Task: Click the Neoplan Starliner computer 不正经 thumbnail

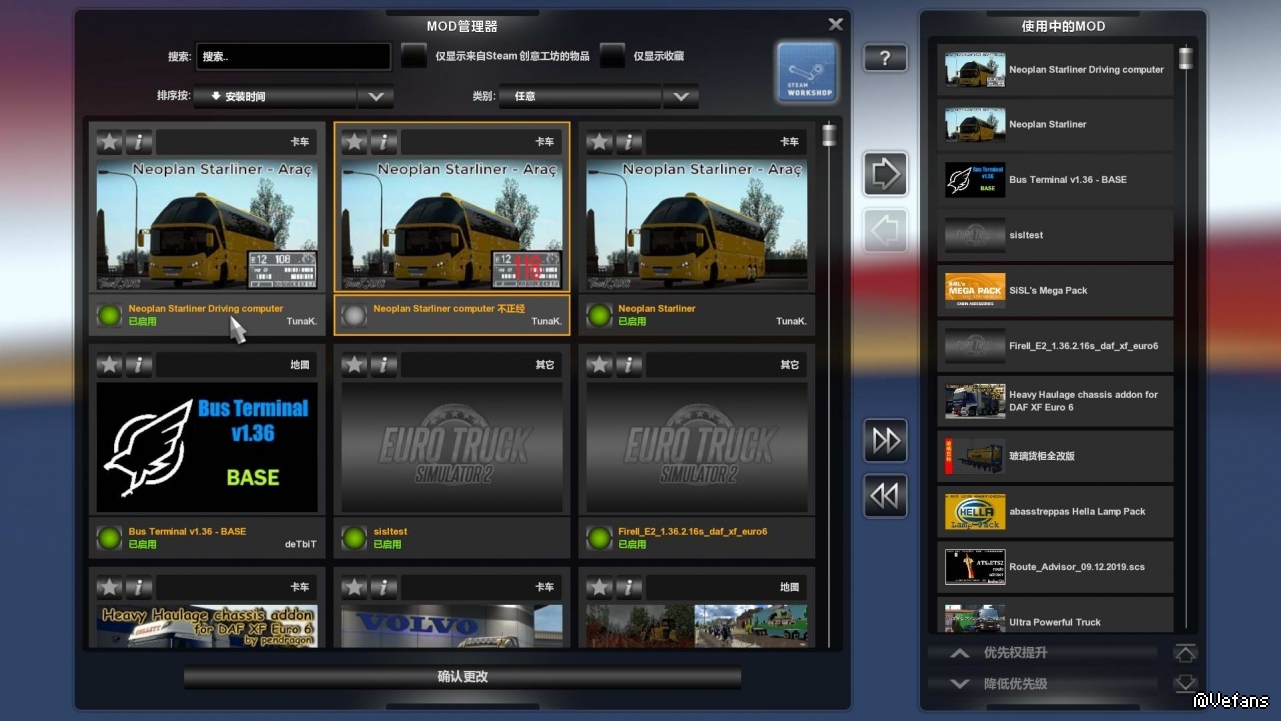Action: click(x=452, y=225)
